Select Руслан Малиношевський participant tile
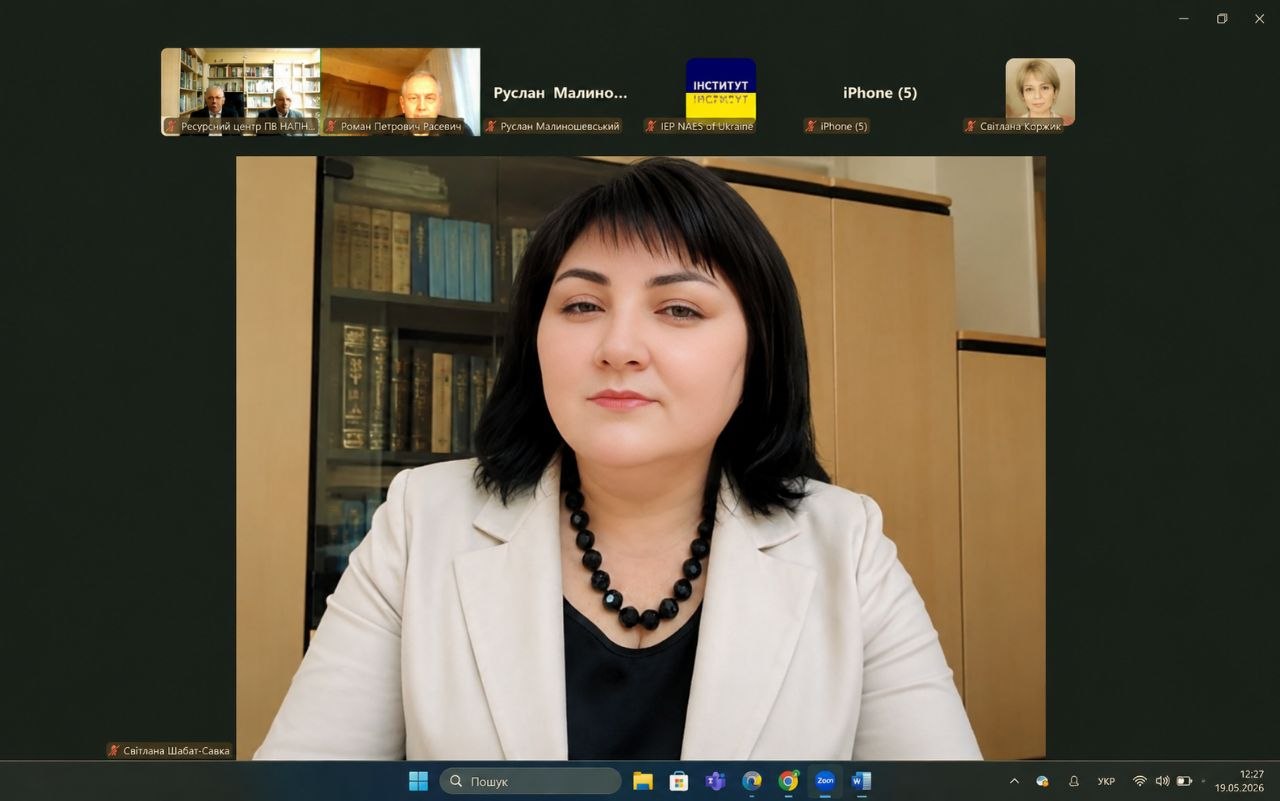This screenshot has width=1280, height=801. point(561,92)
